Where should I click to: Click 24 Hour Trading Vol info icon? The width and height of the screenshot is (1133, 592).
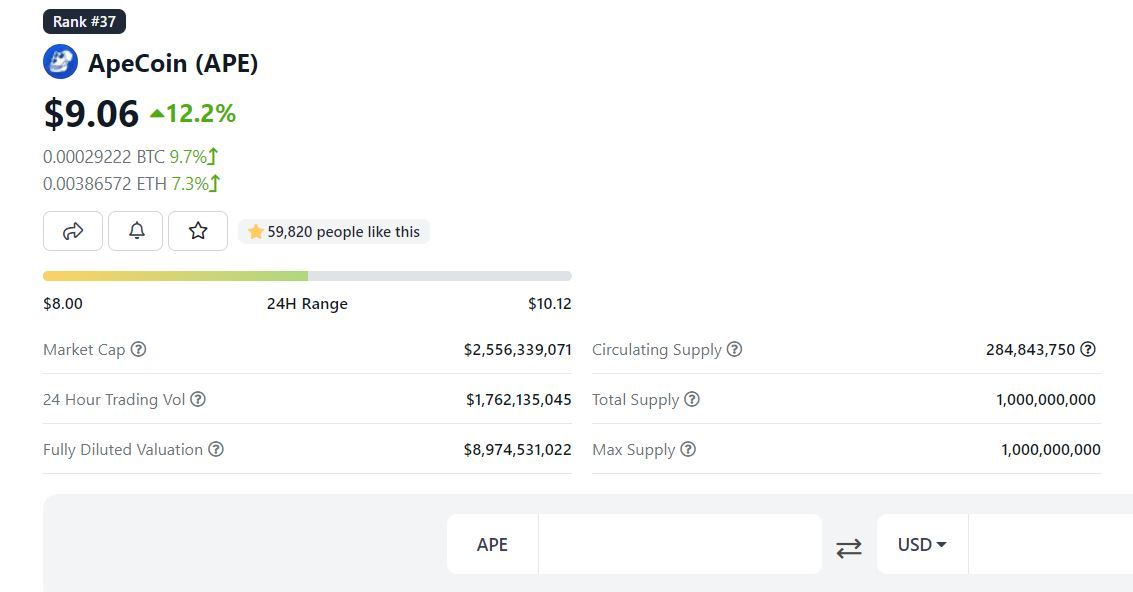pos(198,399)
